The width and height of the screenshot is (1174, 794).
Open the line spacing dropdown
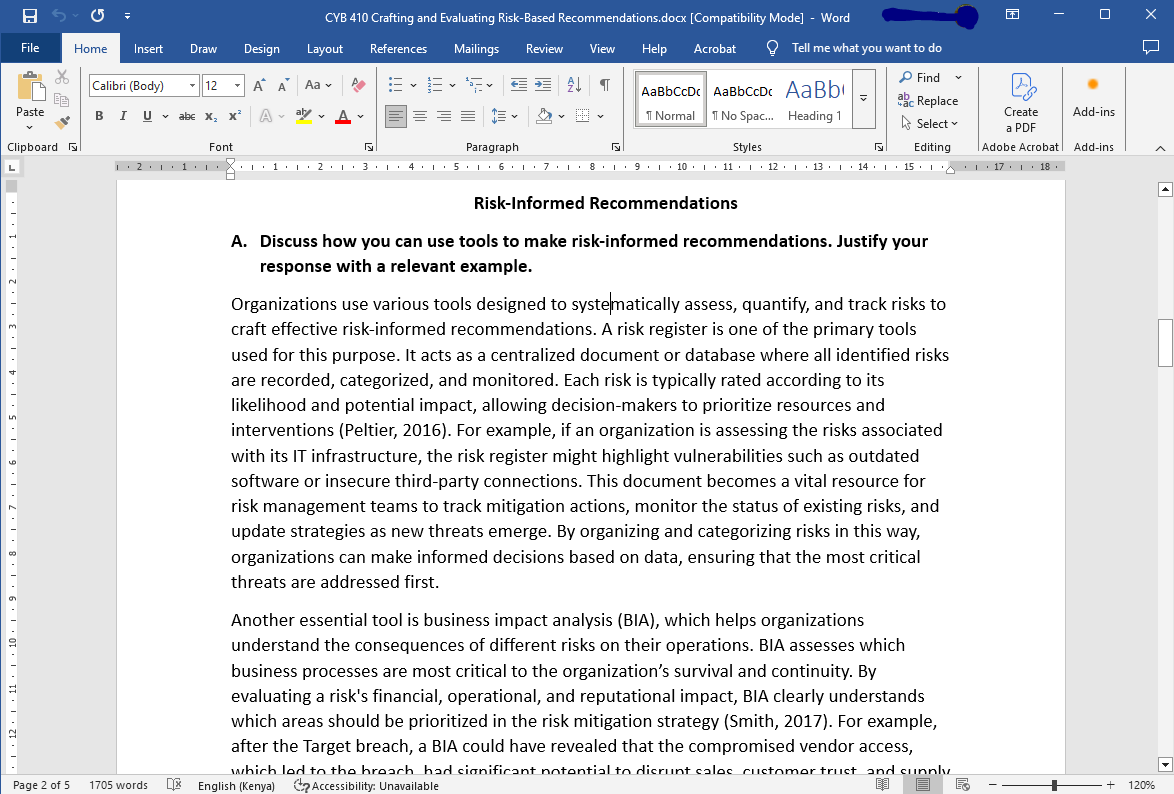coord(504,116)
